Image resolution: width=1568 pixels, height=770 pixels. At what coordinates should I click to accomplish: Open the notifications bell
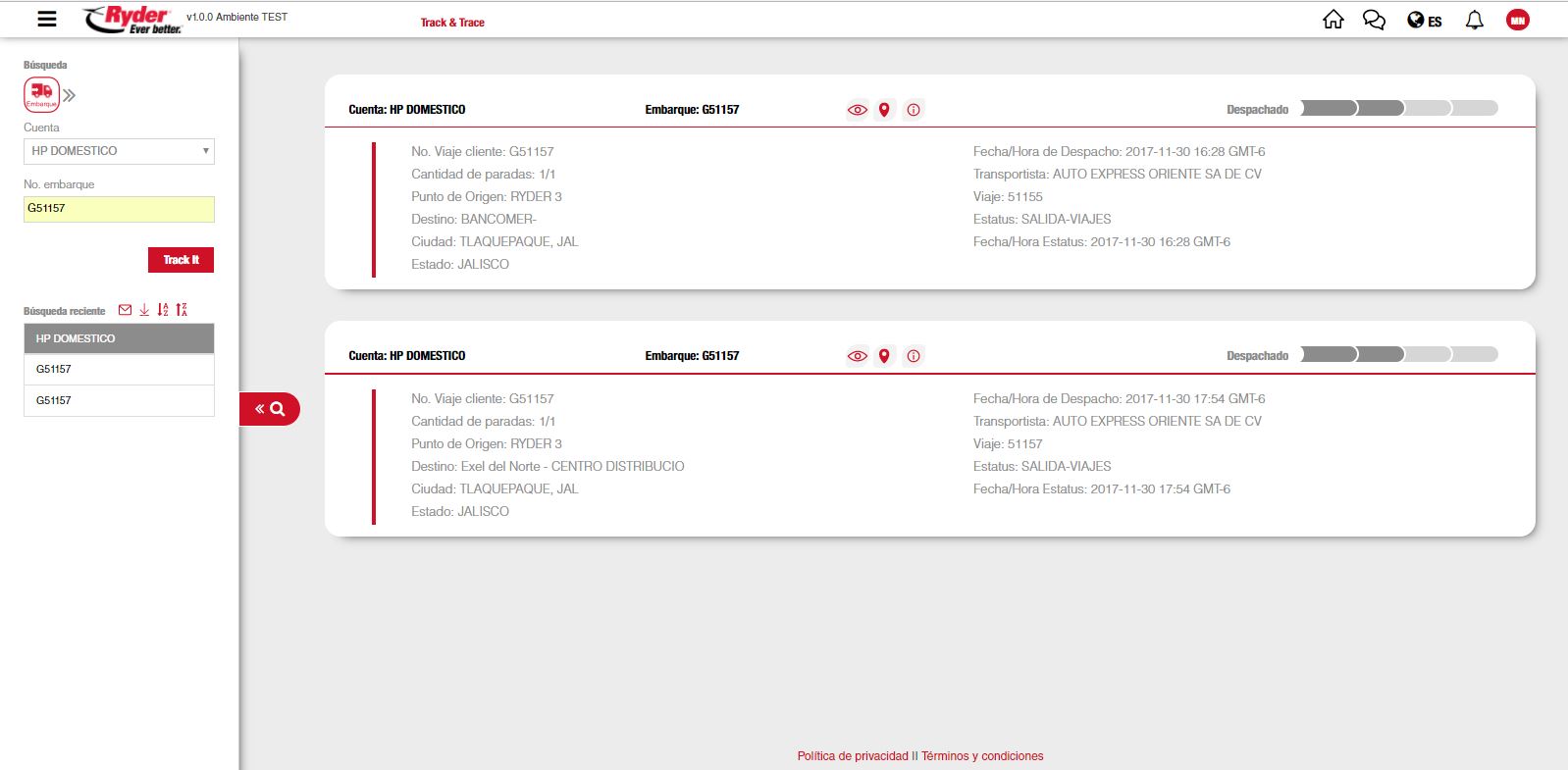[1474, 20]
